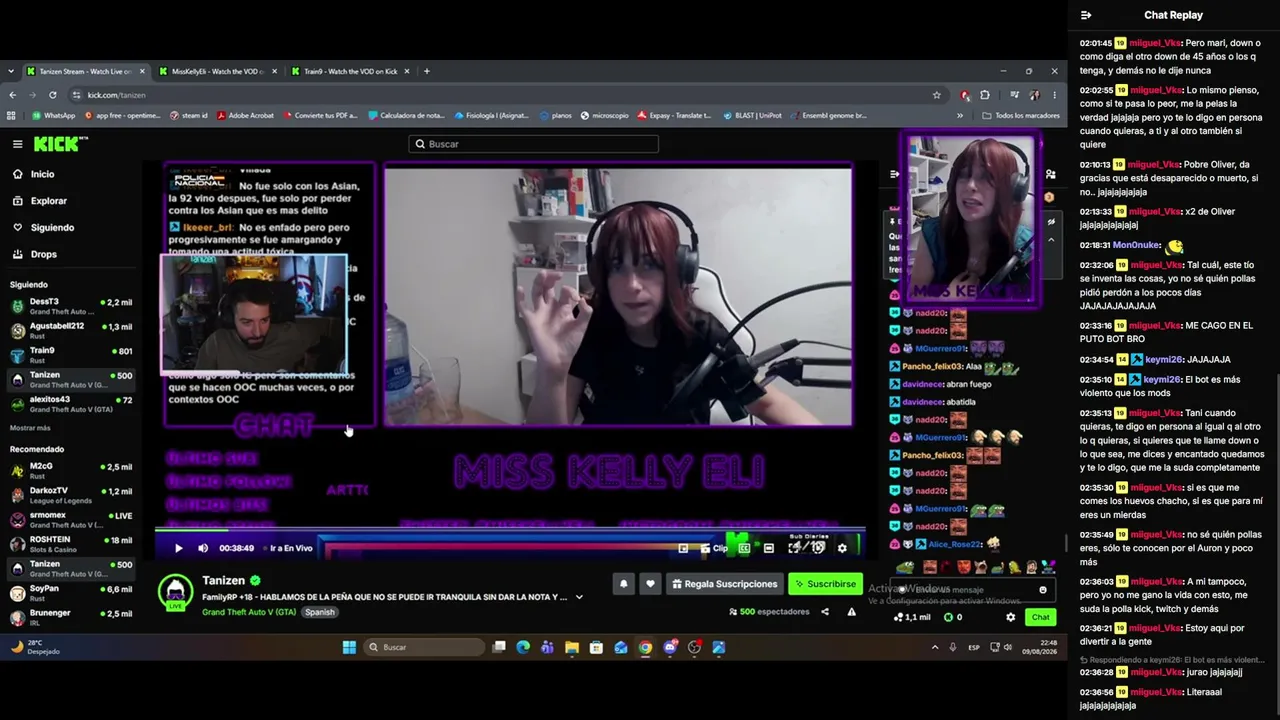Open Google Chrome from the taskbar
The height and width of the screenshot is (720, 1280).
tap(646, 647)
